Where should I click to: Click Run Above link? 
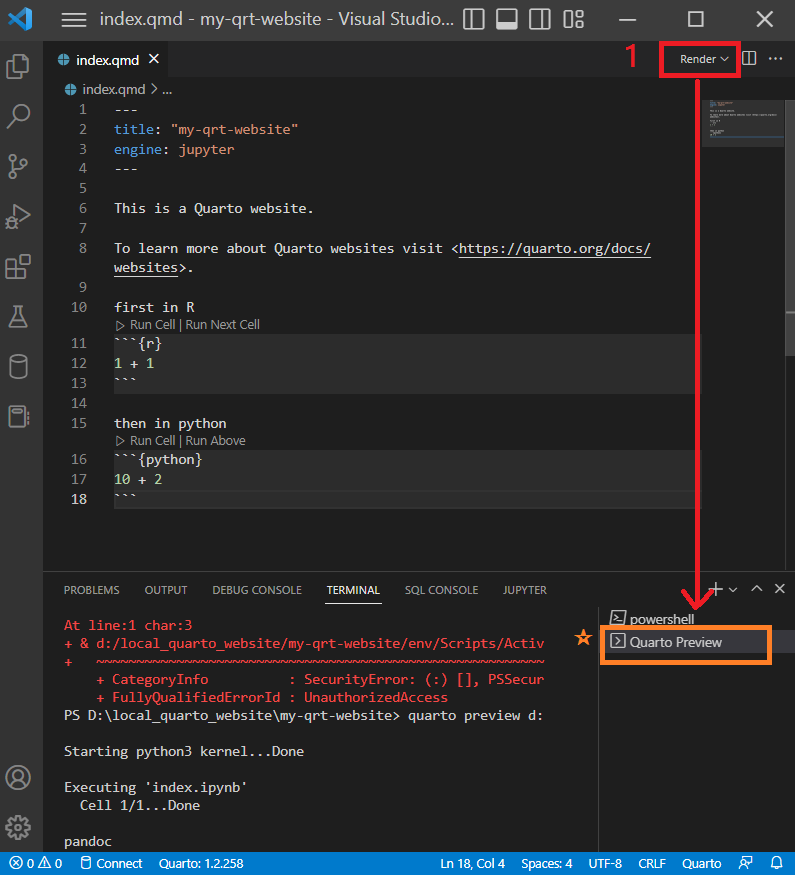coord(215,441)
